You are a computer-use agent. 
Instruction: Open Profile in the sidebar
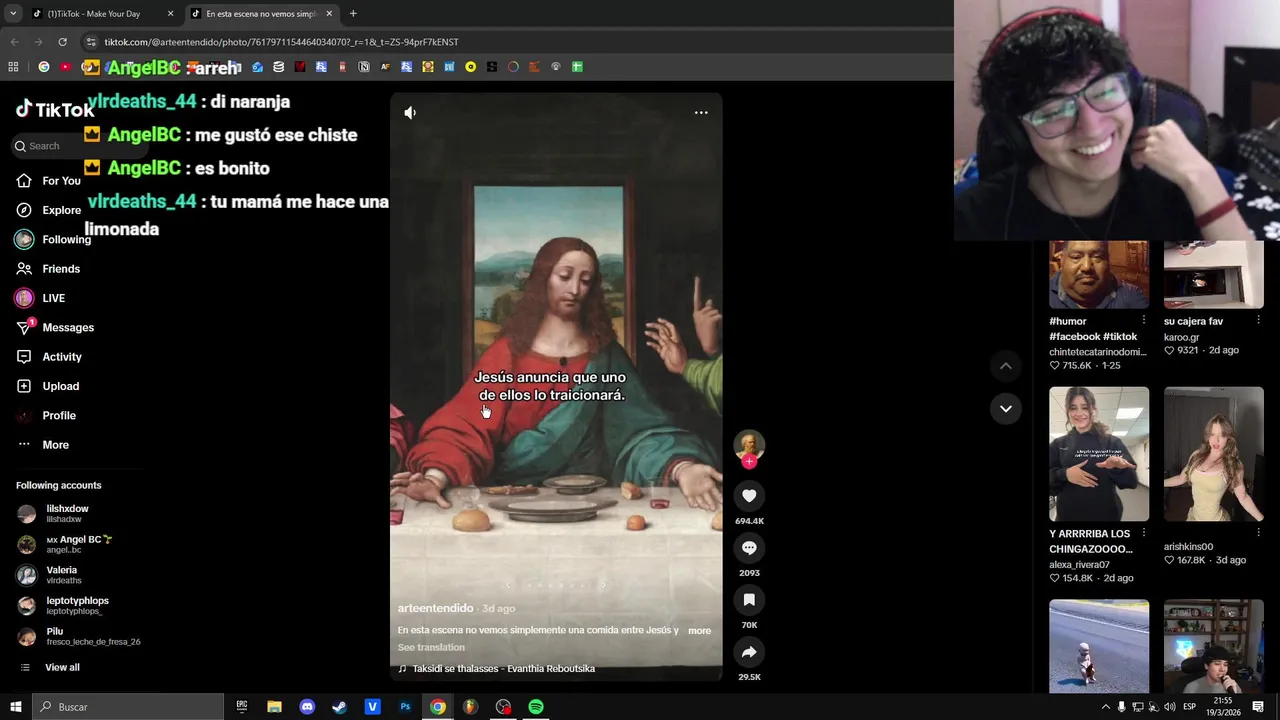pyautogui.click(x=46, y=415)
